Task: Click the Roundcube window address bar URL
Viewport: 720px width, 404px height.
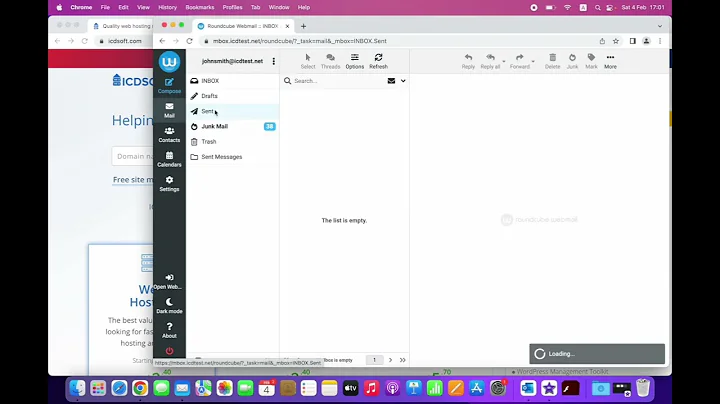Action: click(x=299, y=41)
